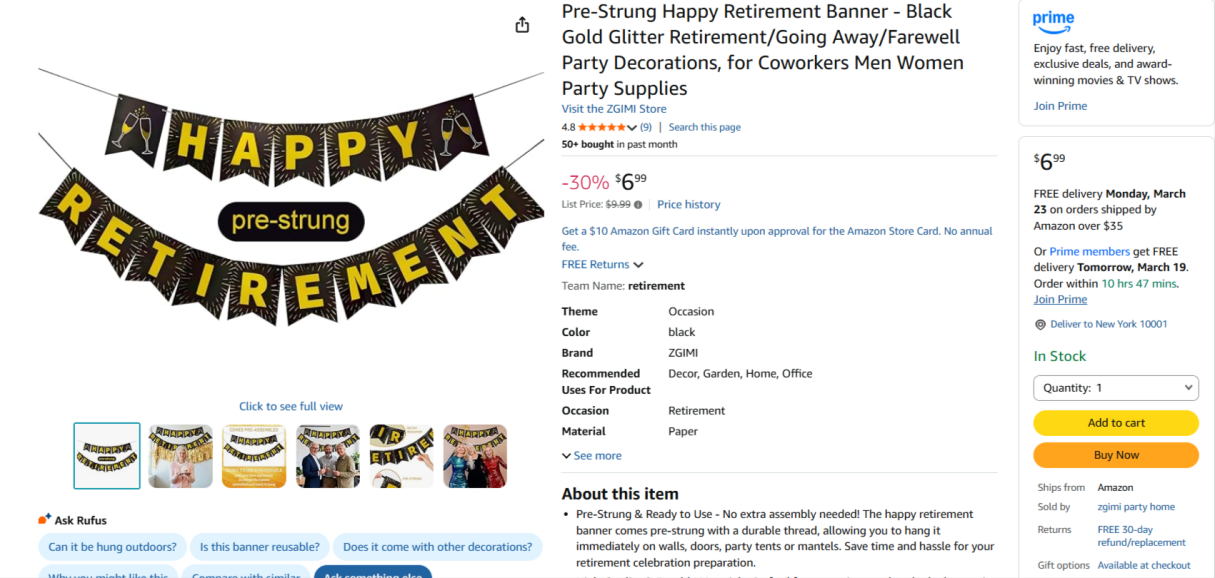
Task: Open the Quantity dropdown
Action: click(x=1115, y=388)
